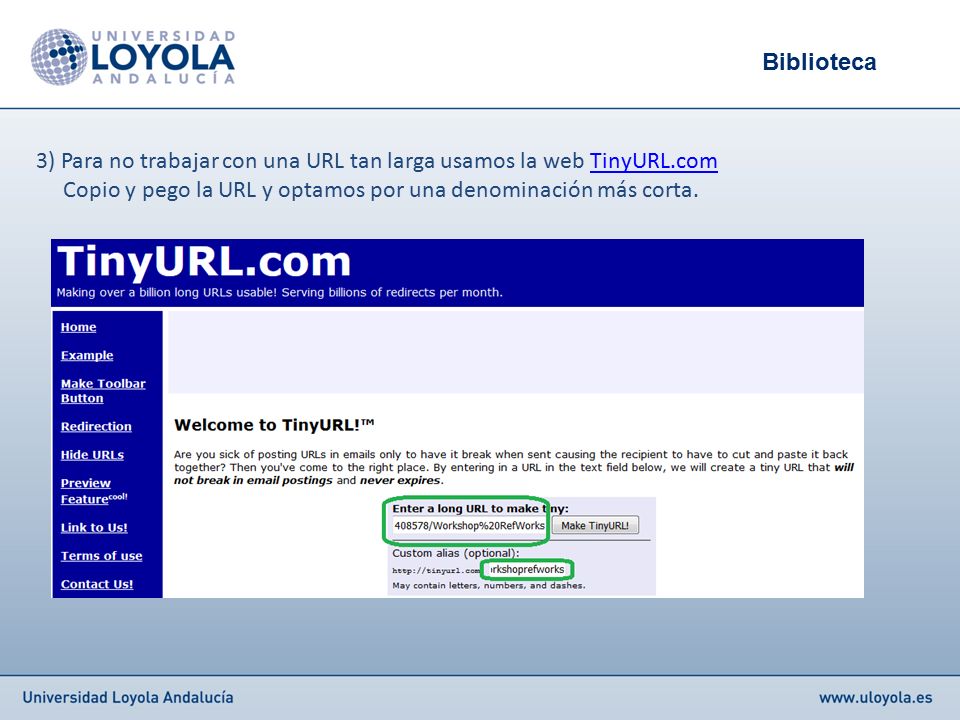Open the Preview Feature link
This screenshot has height=720, width=960.
click(94, 491)
